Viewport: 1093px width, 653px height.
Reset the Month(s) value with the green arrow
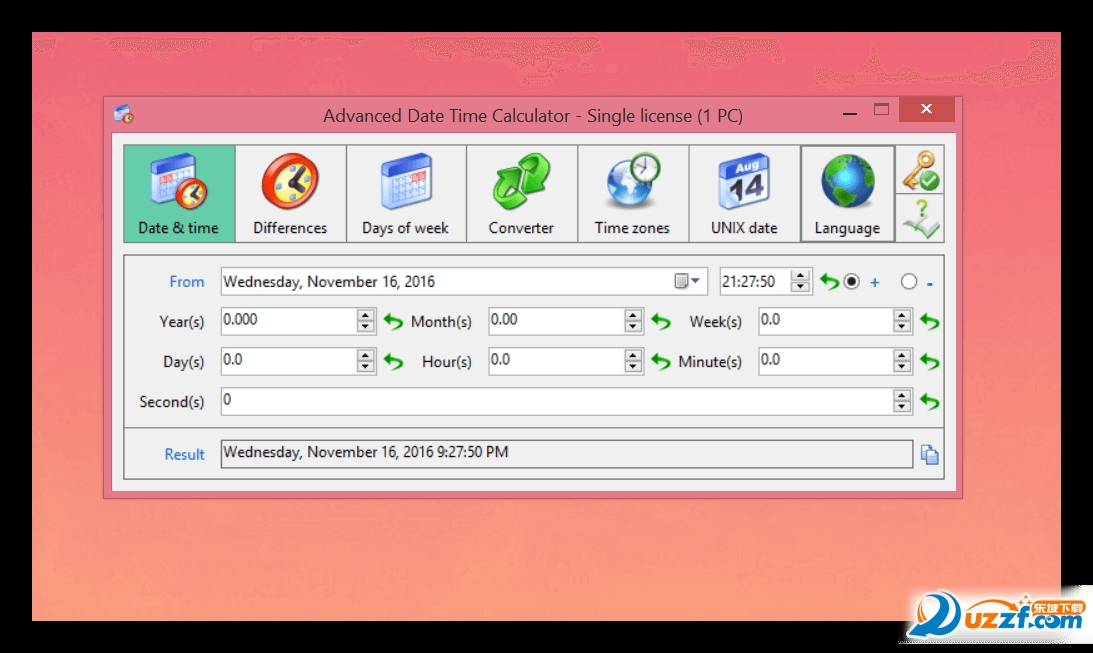(661, 321)
